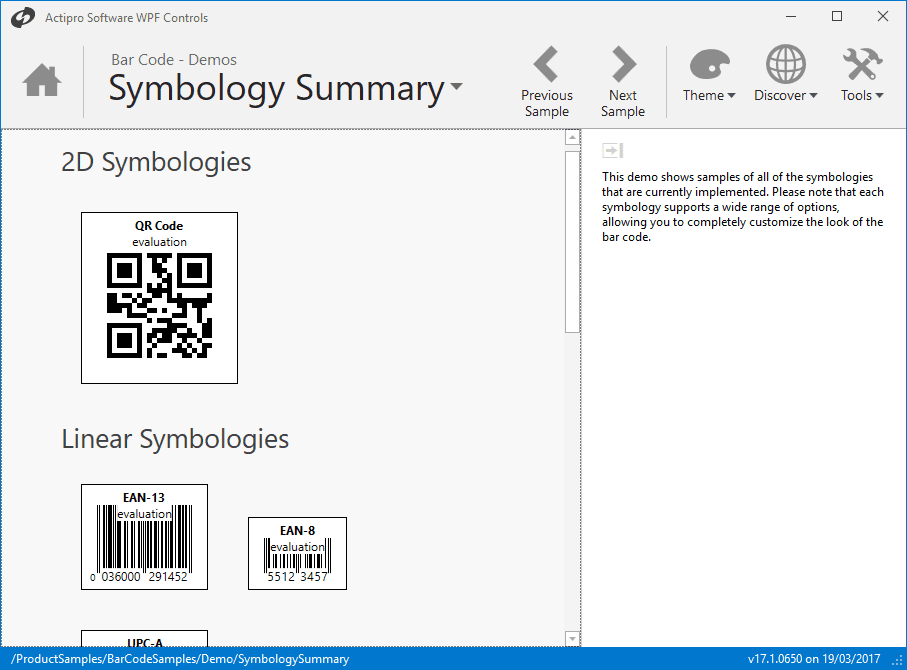Click the window resize grip icon
This screenshot has height=670, width=907.
click(898, 660)
